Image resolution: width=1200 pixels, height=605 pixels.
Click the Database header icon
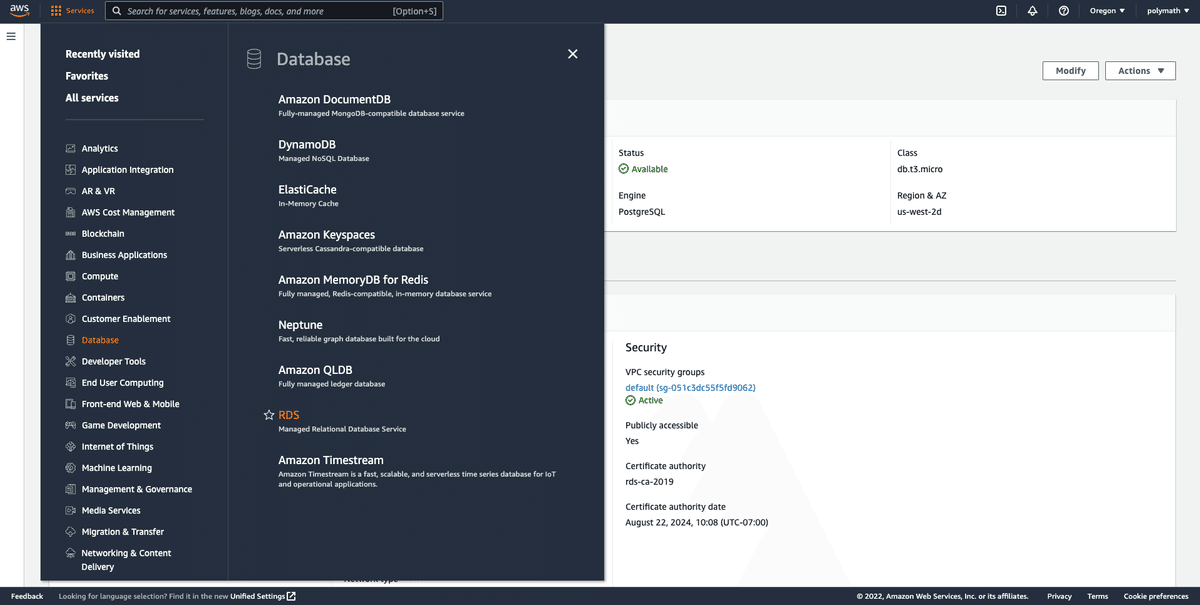tap(254, 59)
